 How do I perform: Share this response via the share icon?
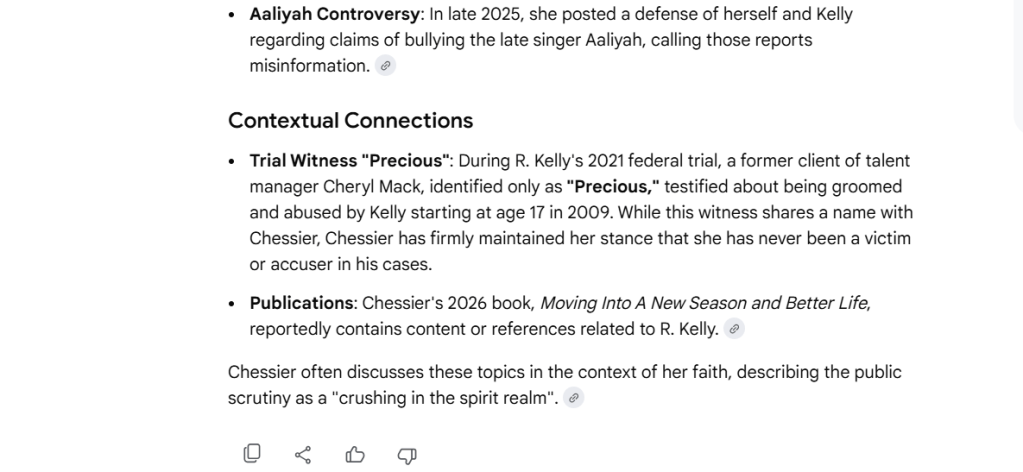coord(303,455)
